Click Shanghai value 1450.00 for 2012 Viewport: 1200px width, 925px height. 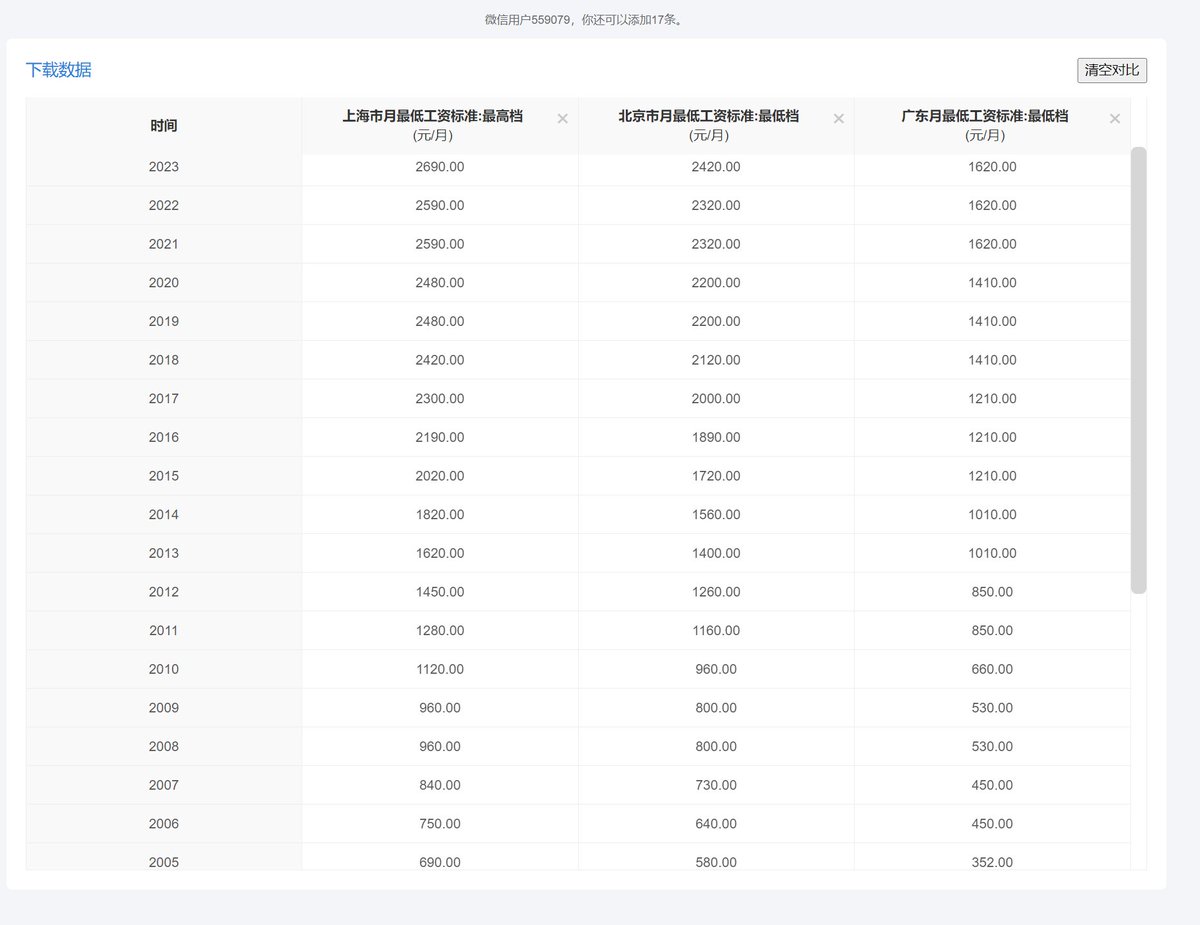[440, 592]
